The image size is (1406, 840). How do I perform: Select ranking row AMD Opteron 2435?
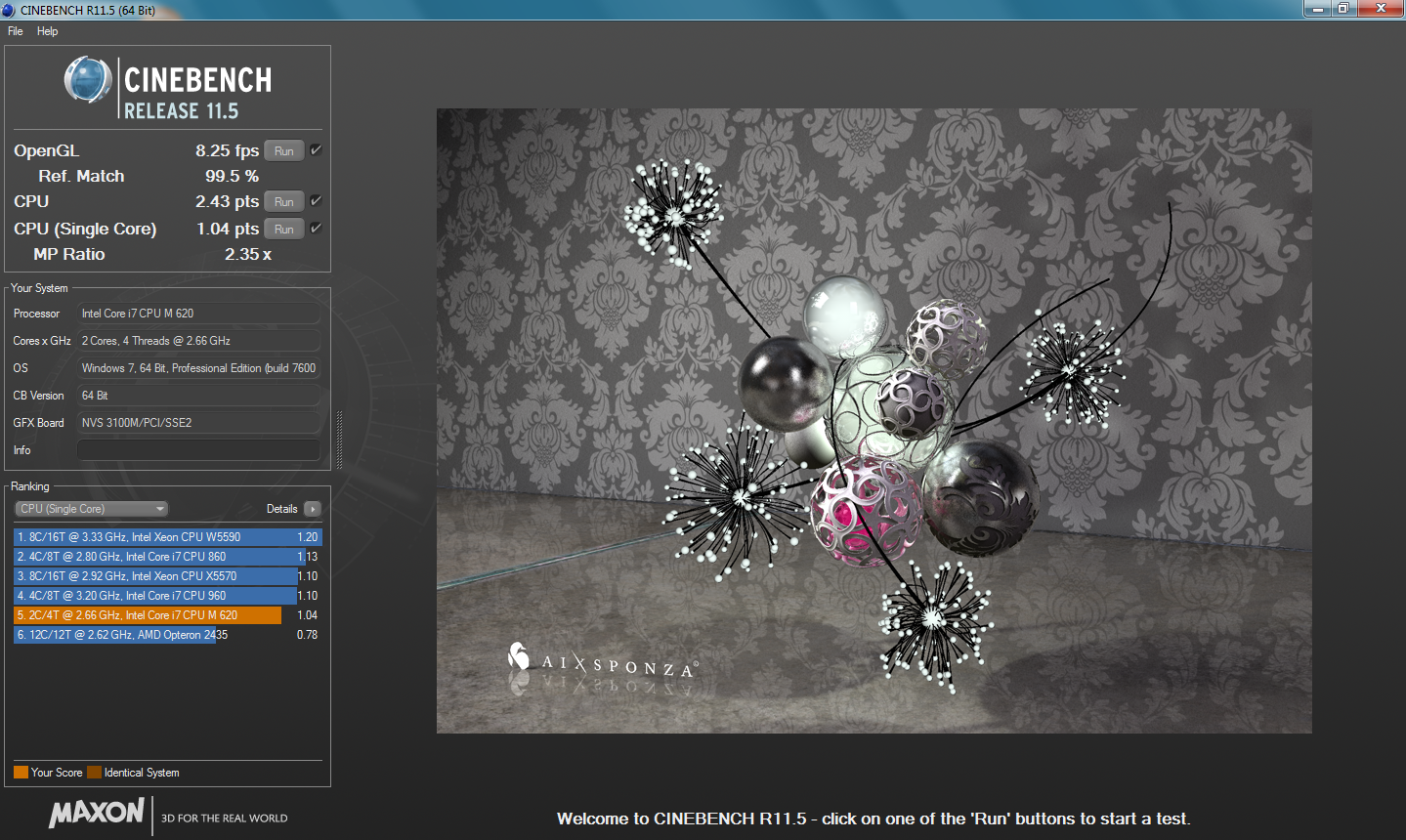pos(167,635)
